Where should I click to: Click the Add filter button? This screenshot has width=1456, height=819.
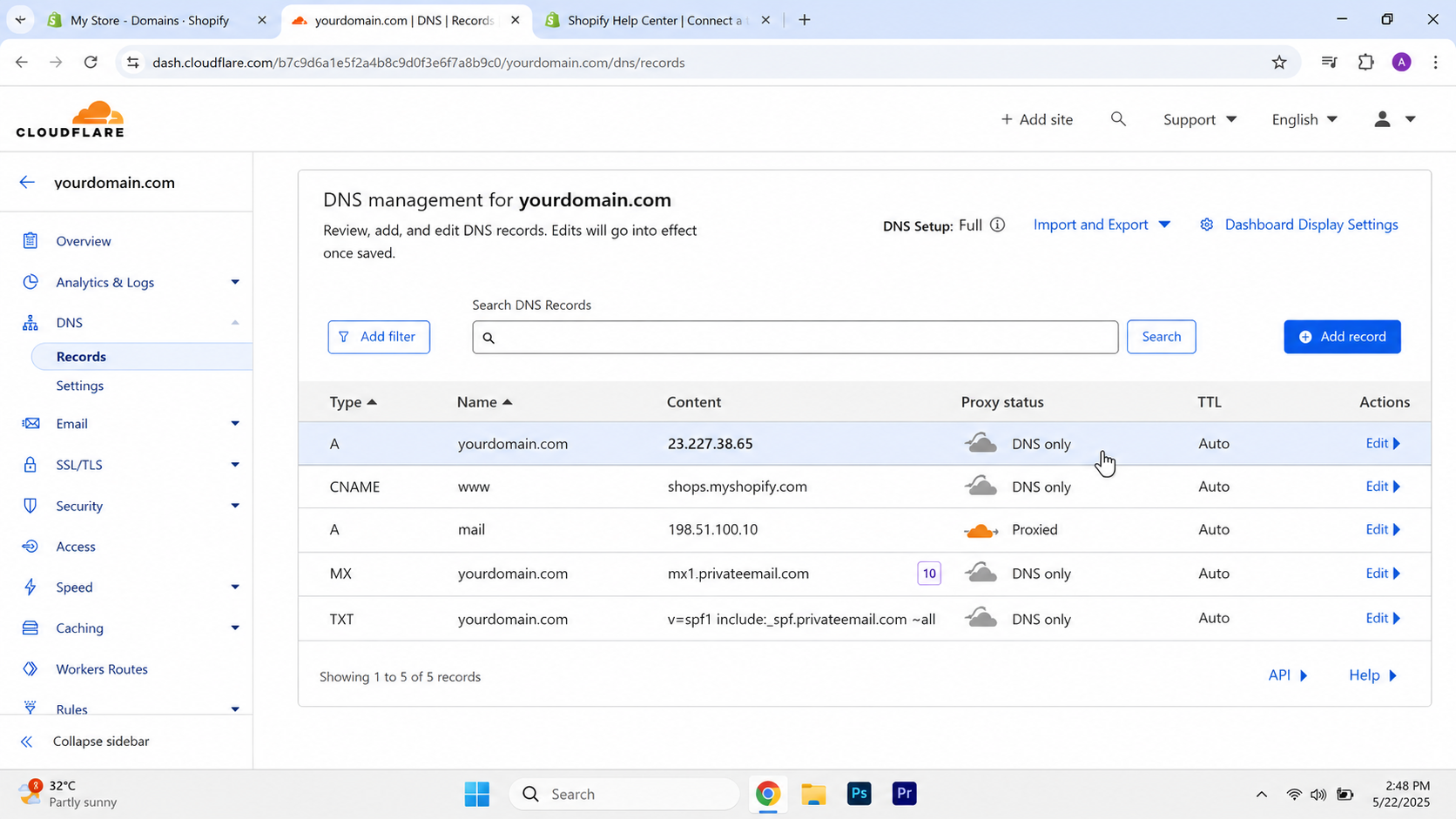[x=379, y=337]
